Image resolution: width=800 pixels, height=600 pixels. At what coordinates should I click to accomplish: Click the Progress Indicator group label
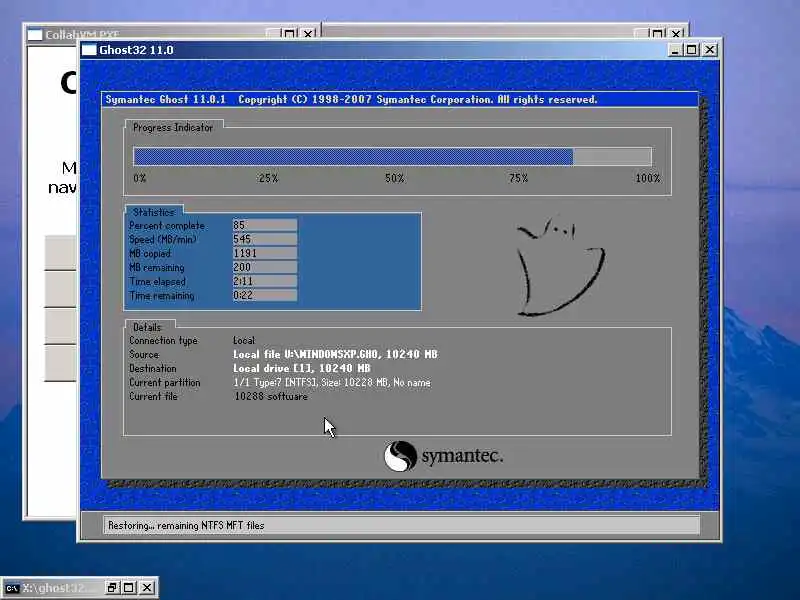tap(172, 128)
